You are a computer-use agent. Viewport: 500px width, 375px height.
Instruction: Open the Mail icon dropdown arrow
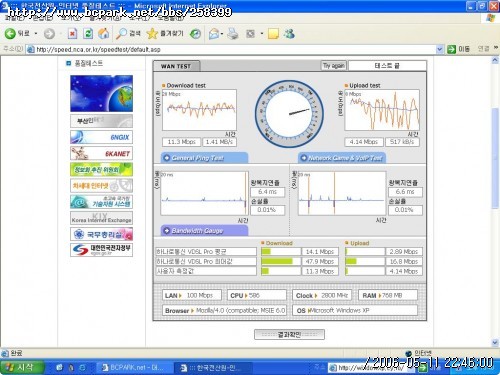(222, 34)
